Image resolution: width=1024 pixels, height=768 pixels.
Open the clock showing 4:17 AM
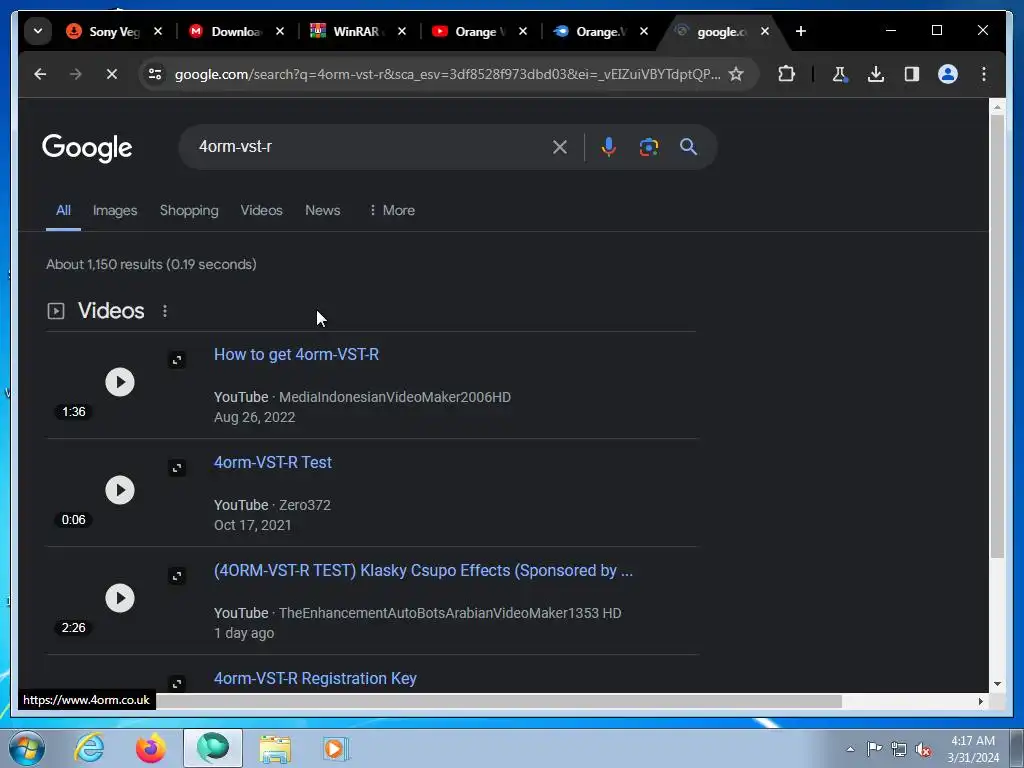[972, 749]
